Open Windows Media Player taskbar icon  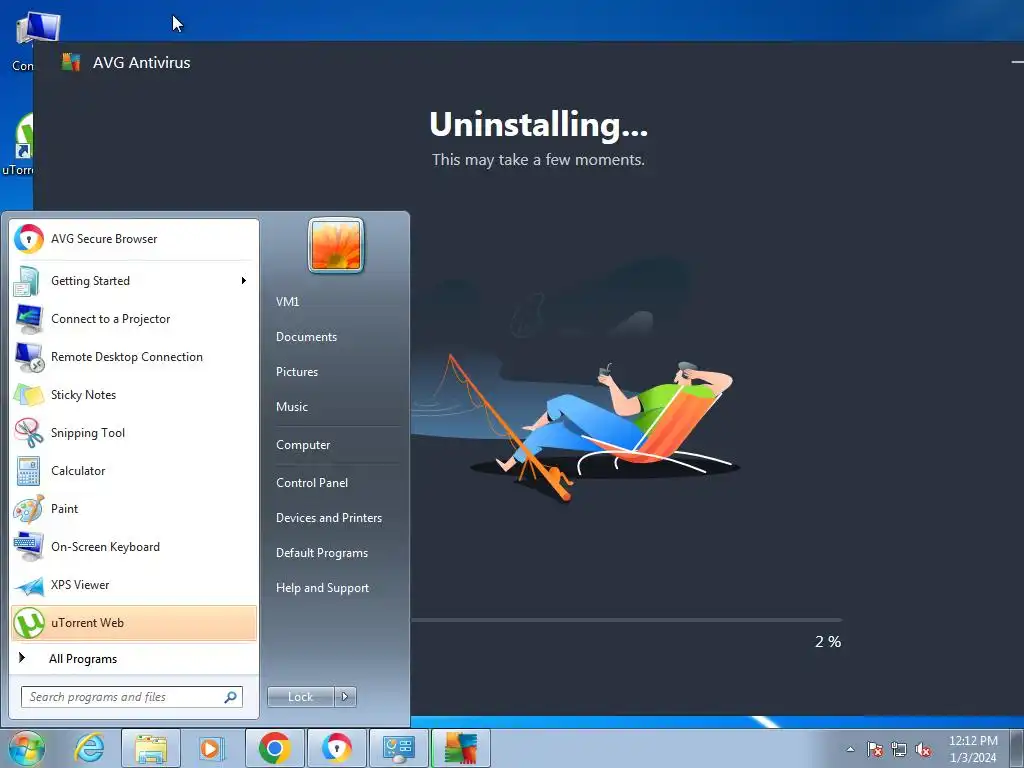212,748
